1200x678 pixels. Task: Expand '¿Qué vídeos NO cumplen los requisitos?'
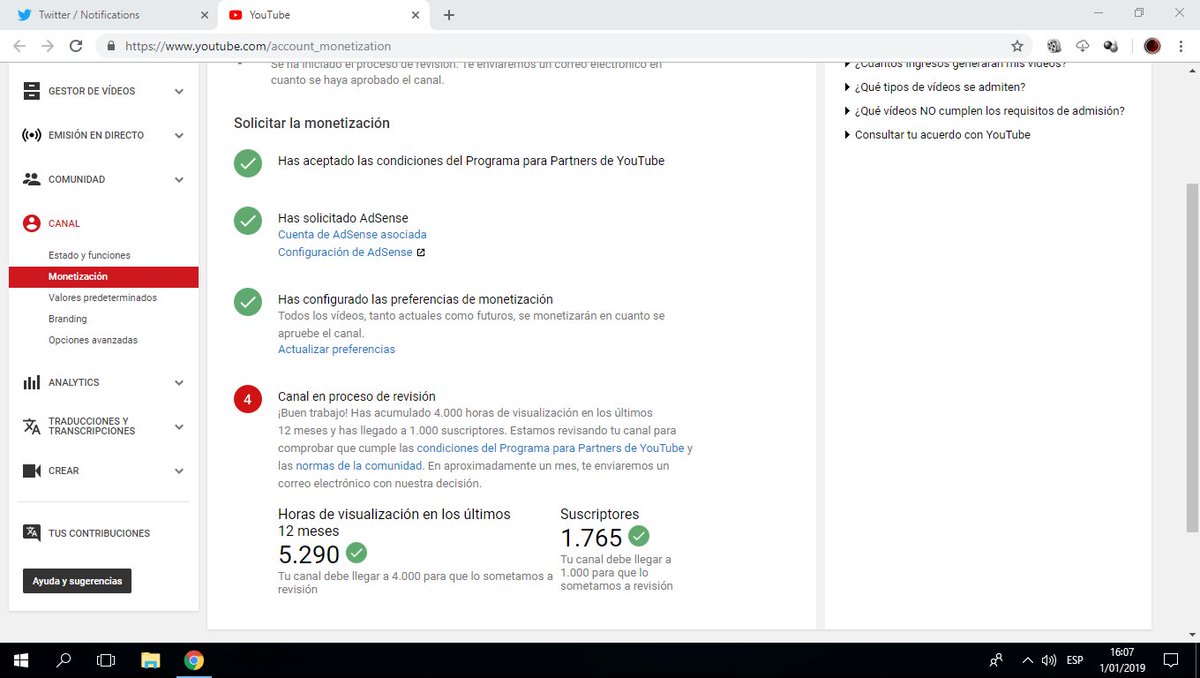click(x=985, y=111)
